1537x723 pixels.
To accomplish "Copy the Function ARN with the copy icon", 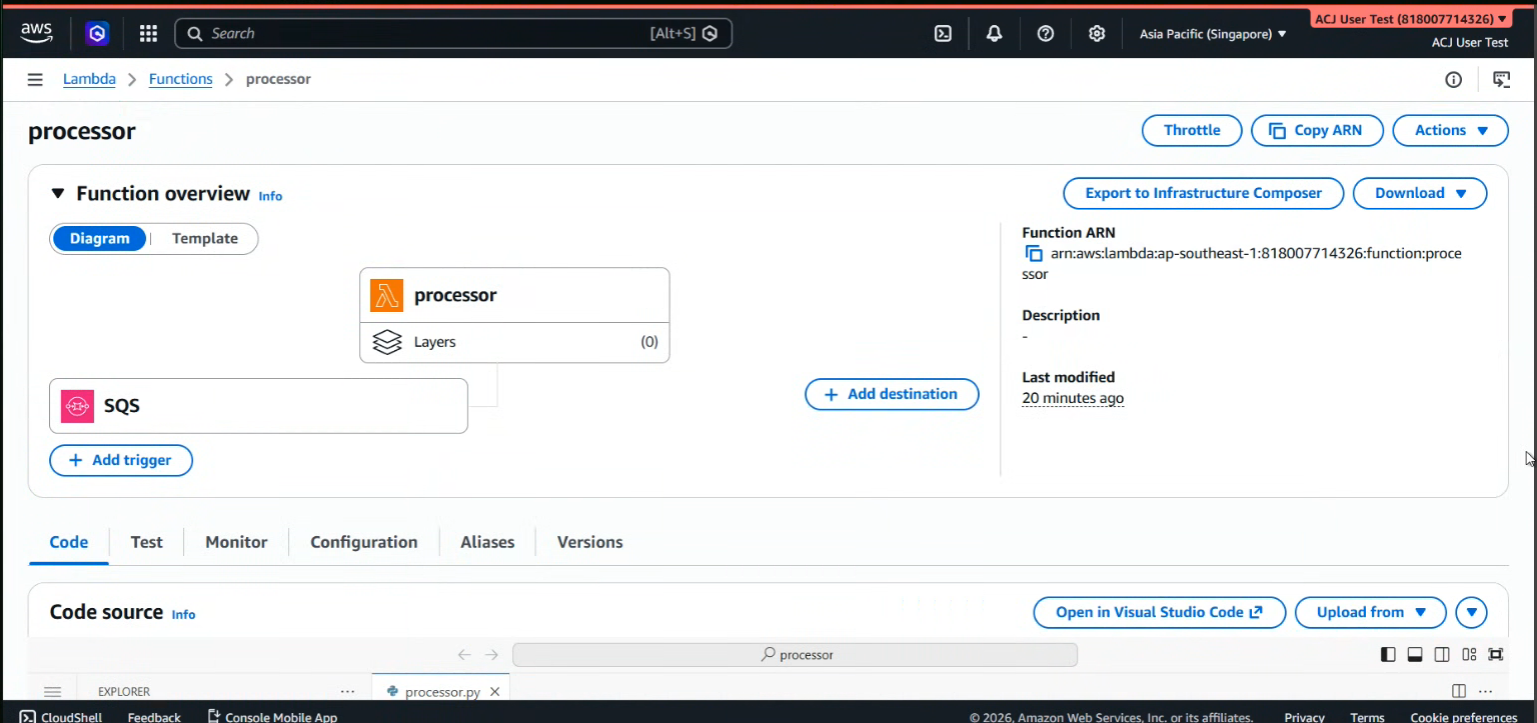I will (x=1034, y=254).
